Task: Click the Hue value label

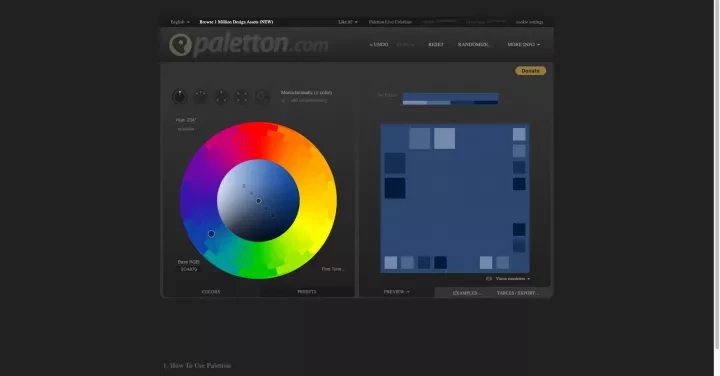Action: click(x=186, y=120)
